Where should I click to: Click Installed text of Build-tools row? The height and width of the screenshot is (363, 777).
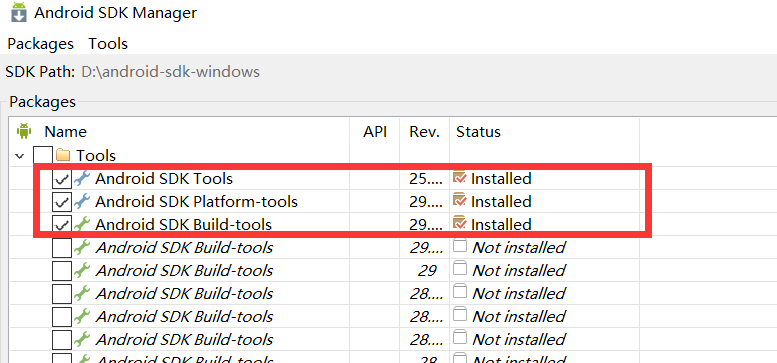501,225
